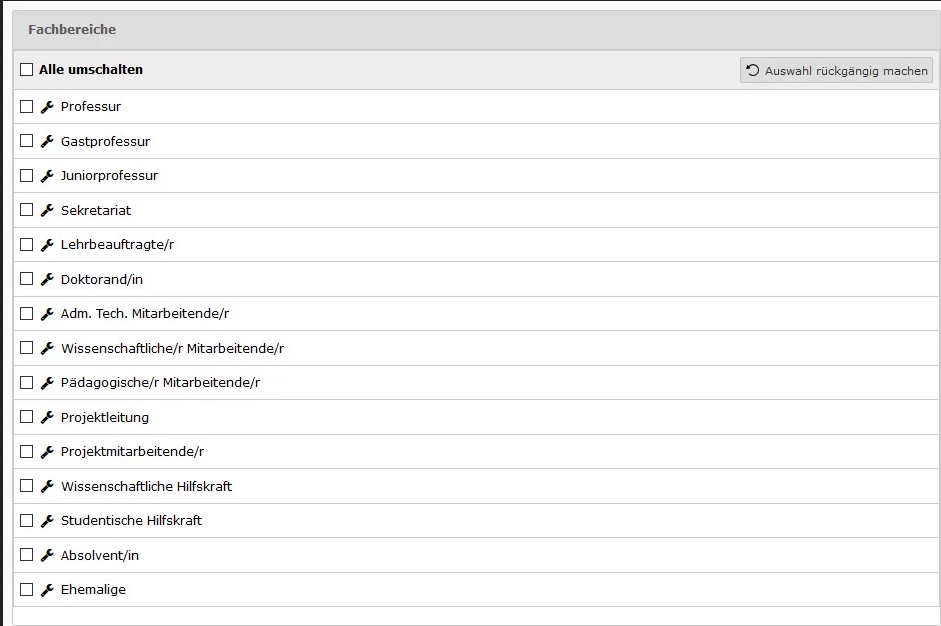Click the Fachbereiche panel header
Viewport: 941px width, 626px height.
tap(72, 30)
